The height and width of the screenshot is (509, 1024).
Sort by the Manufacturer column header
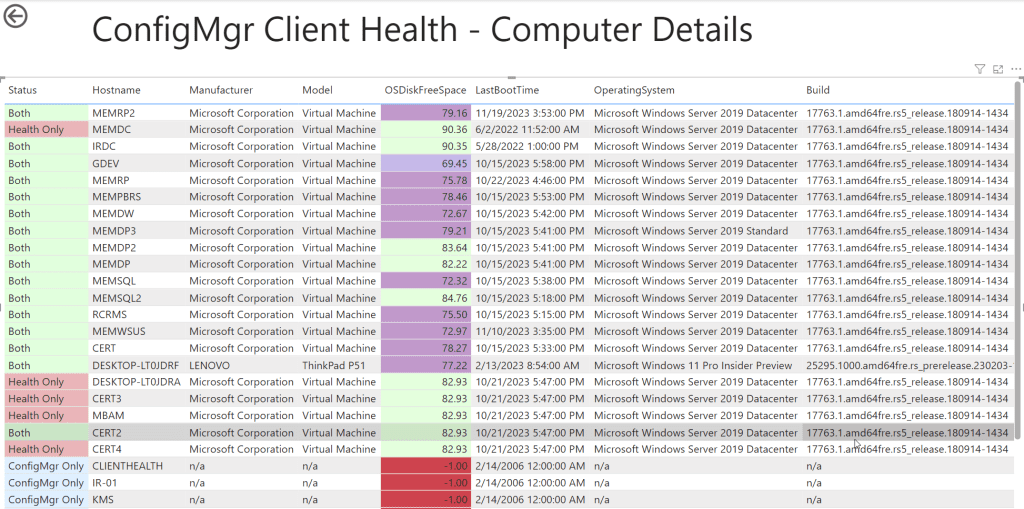point(221,90)
